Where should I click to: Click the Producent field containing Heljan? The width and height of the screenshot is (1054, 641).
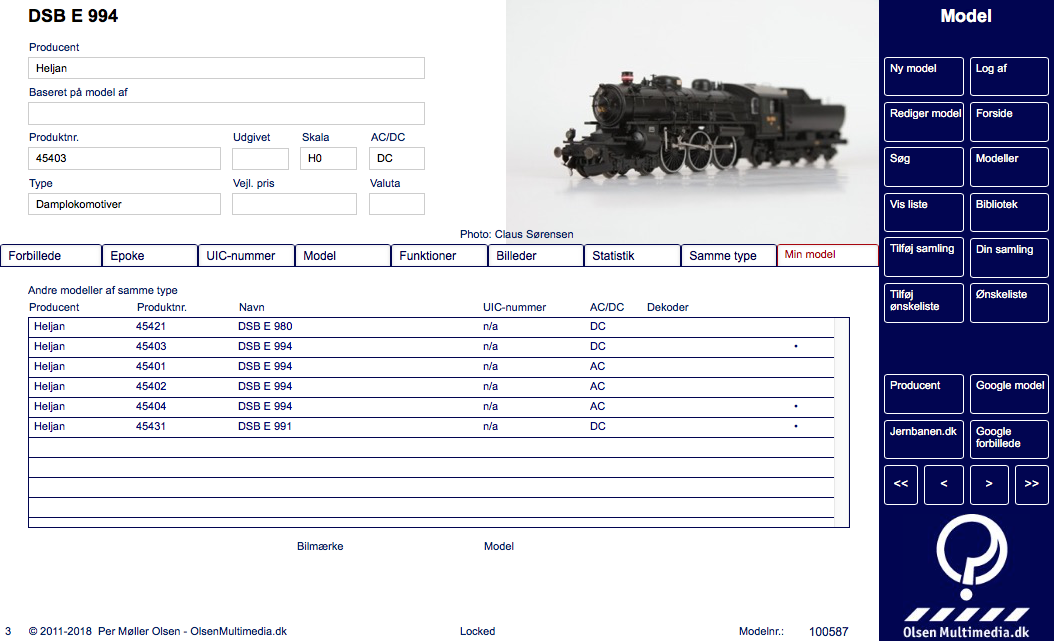(x=227, y=68)
